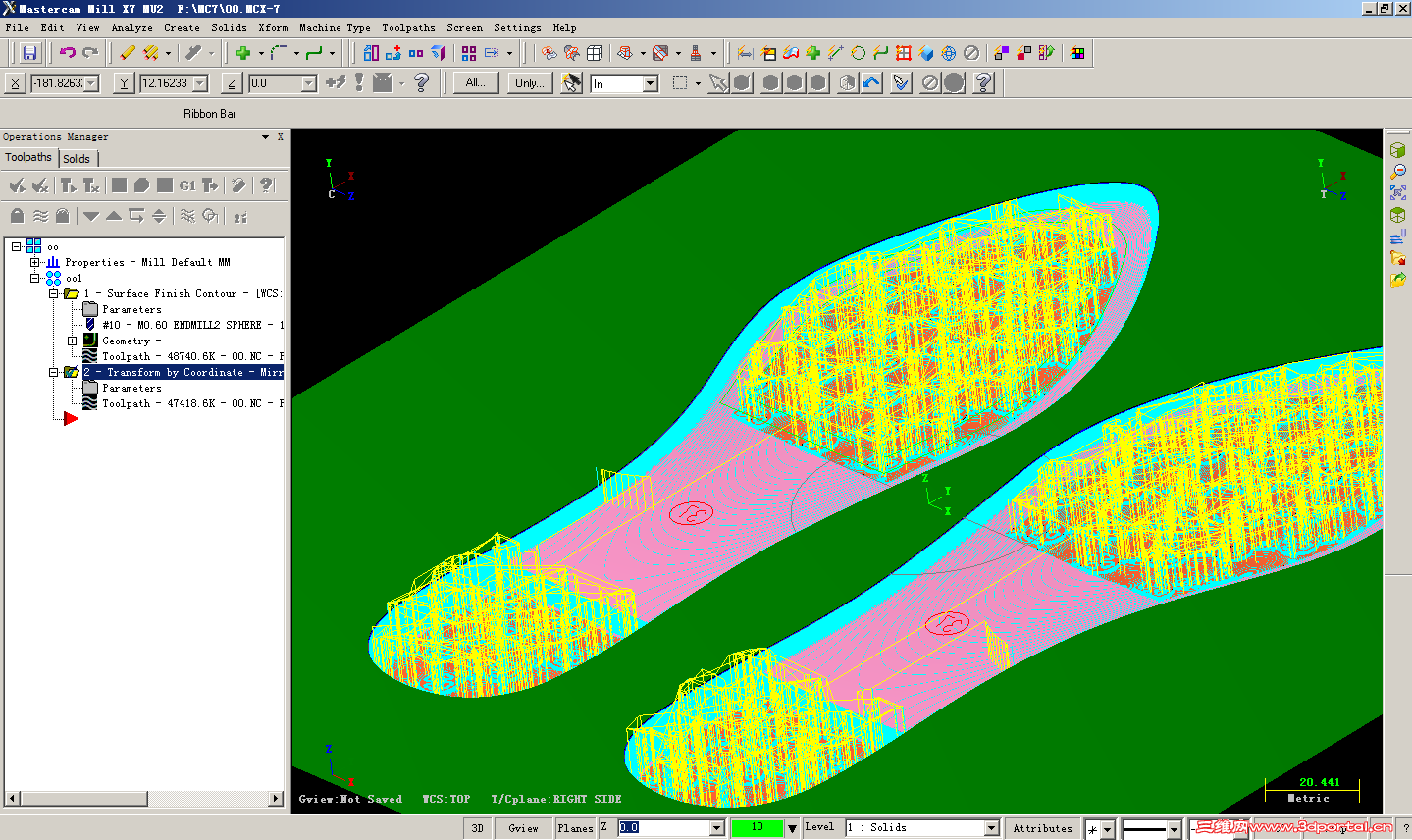
Task: Select the Toolpath - 47418.6K row
Action: (182, 403)
